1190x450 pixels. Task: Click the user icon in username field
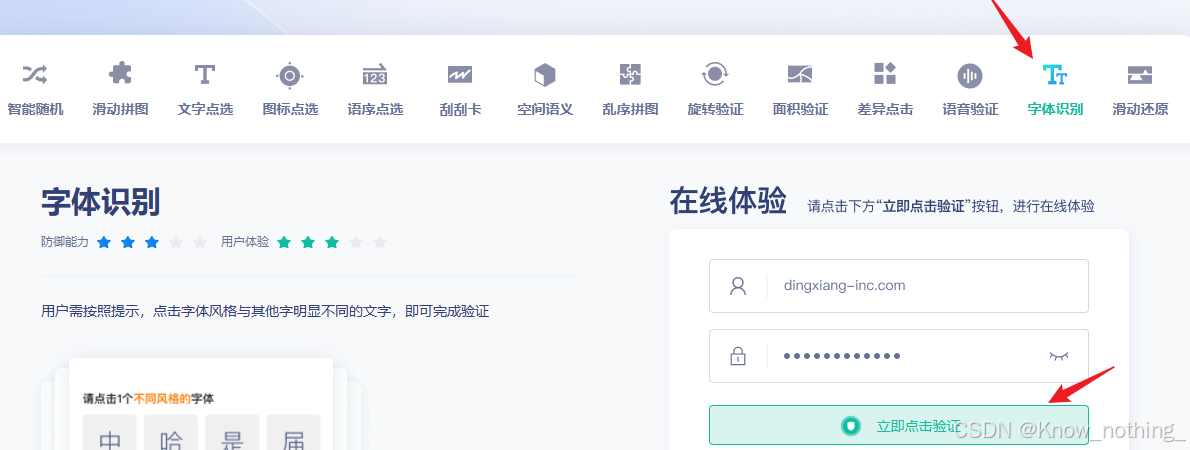pos(738,286)
